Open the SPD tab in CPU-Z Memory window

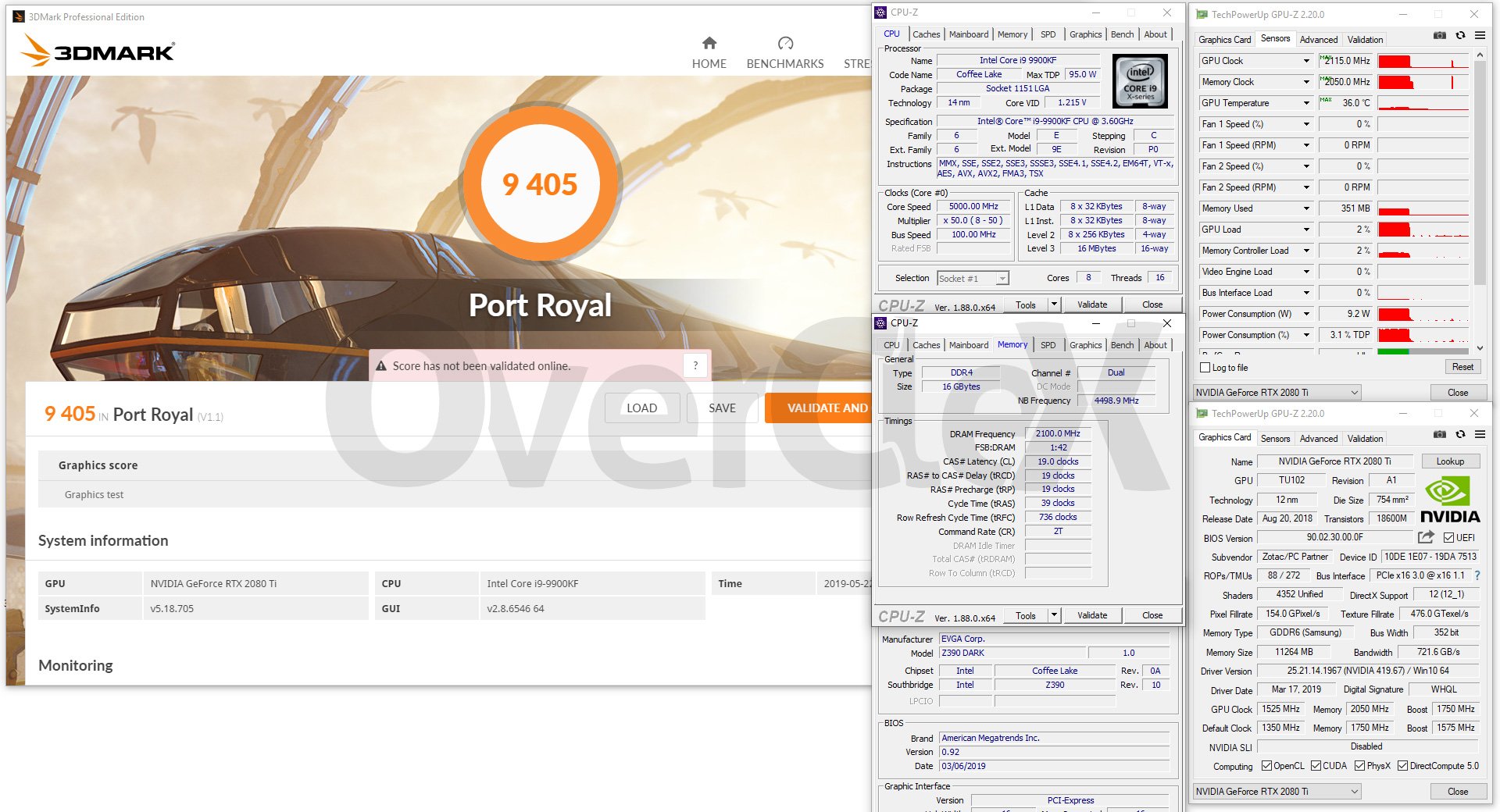1048,345
